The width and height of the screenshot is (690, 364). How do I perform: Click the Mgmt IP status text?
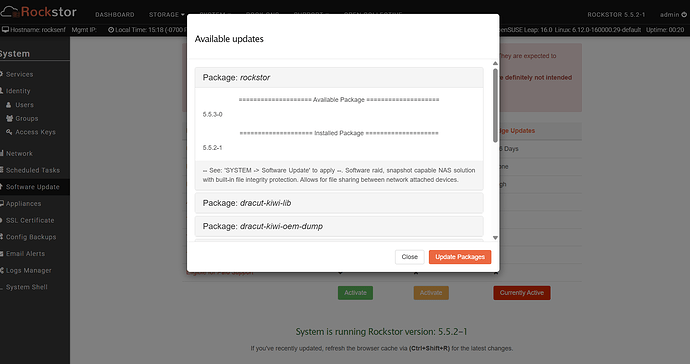click(84, 30)
